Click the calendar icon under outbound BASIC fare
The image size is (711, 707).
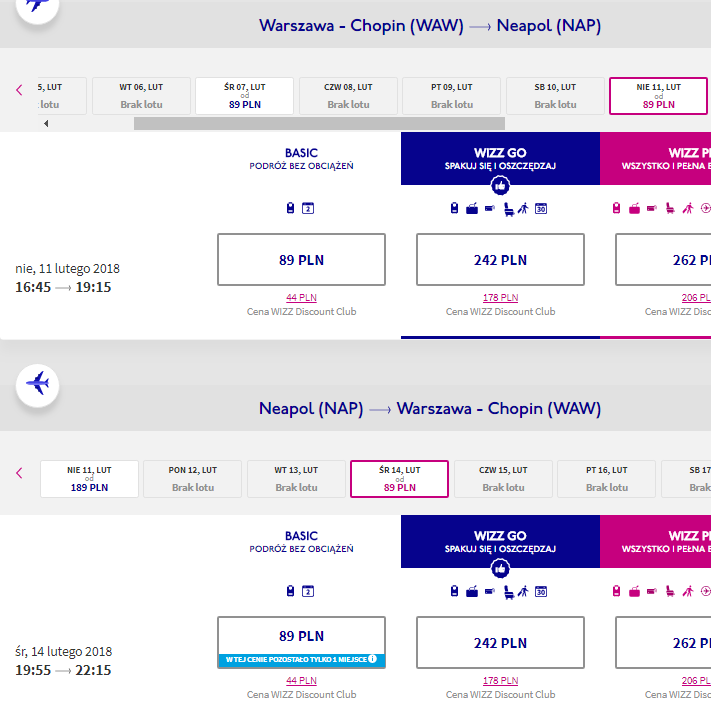308,208
